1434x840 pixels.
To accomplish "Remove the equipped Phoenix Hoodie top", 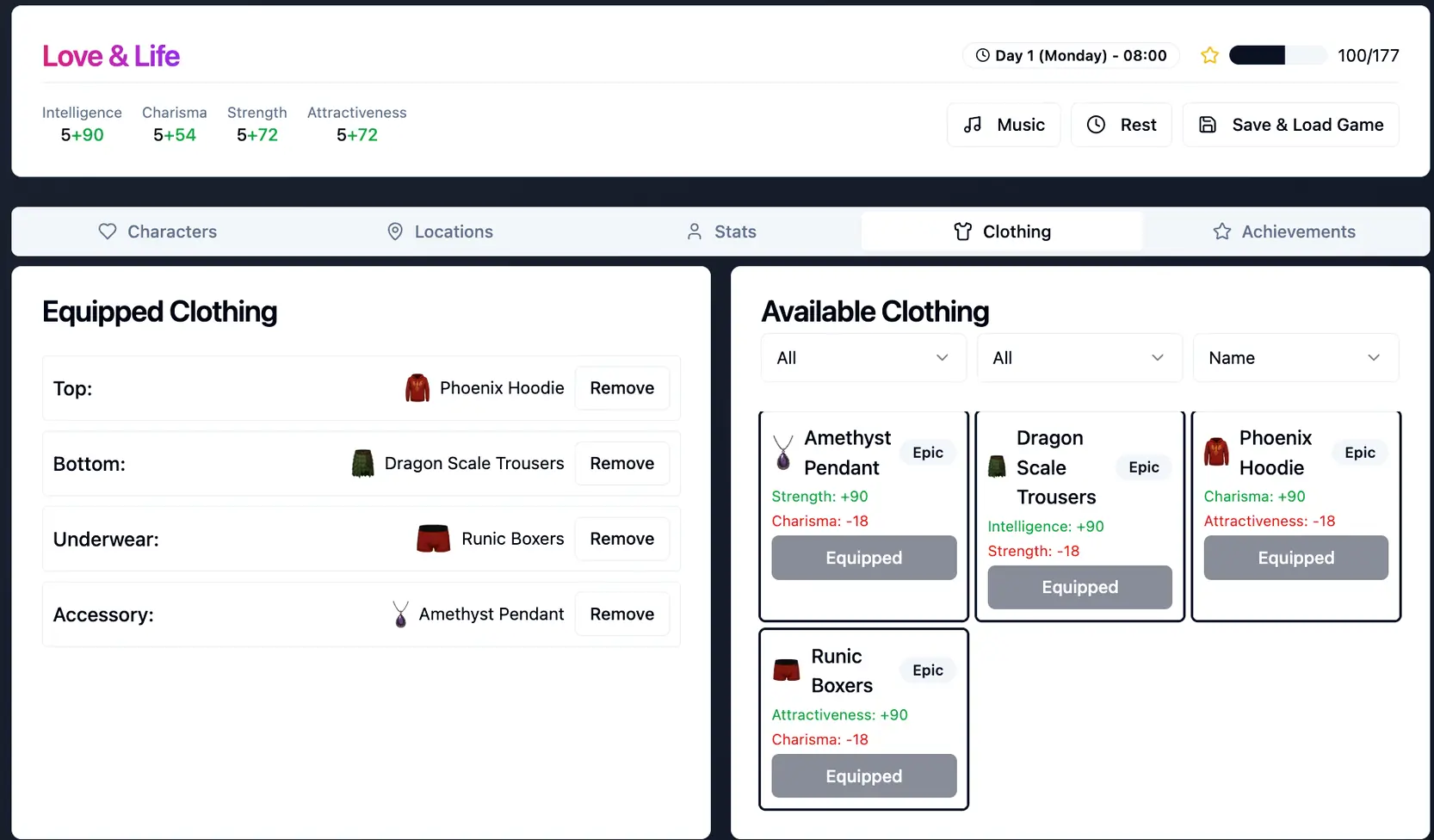I will point(621,388).
